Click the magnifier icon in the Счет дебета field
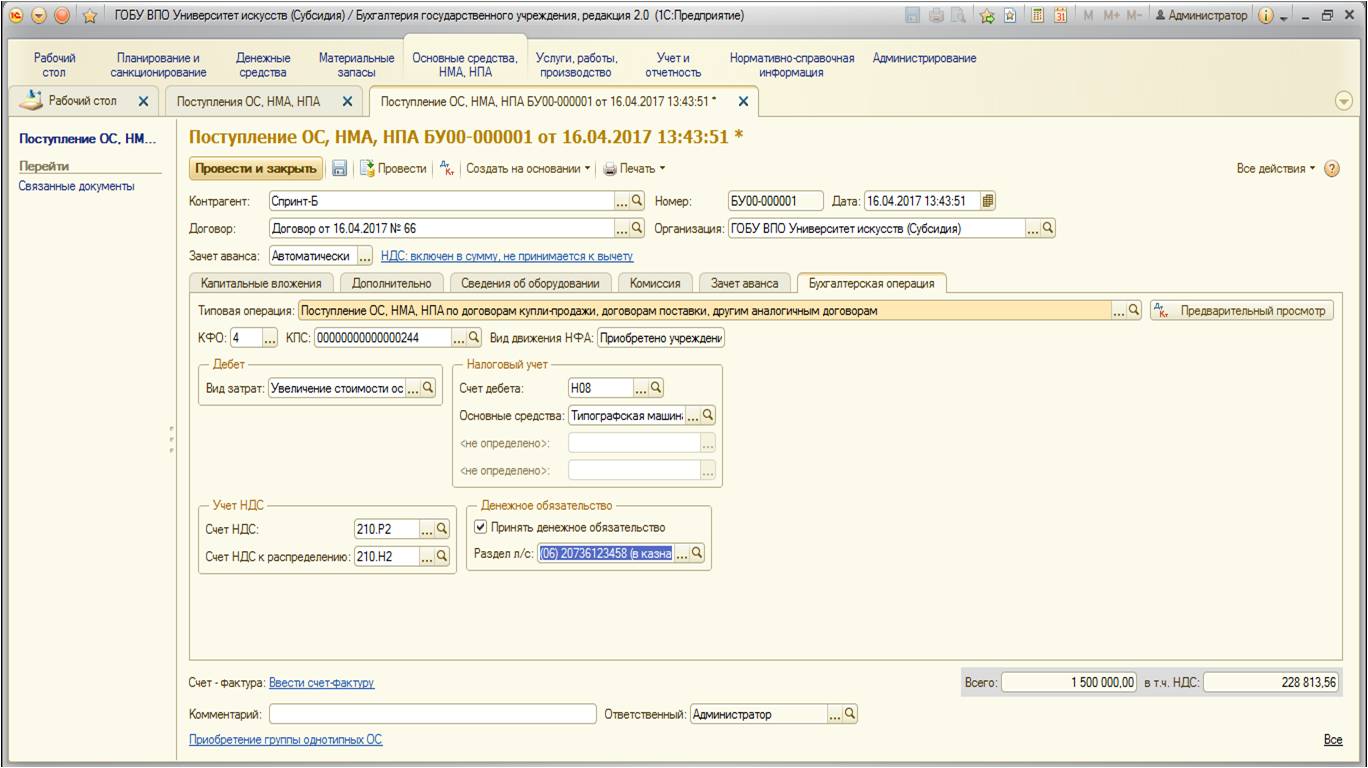1368x768 pixels. (x=657, y=388)
